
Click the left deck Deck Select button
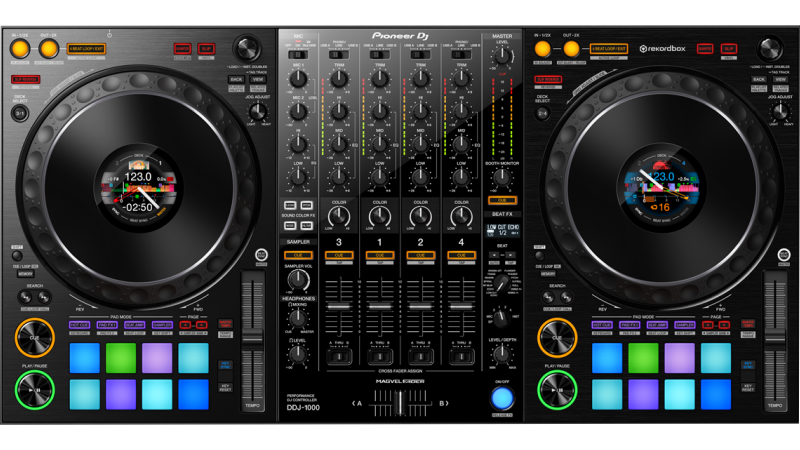click(x=20, y=113)
